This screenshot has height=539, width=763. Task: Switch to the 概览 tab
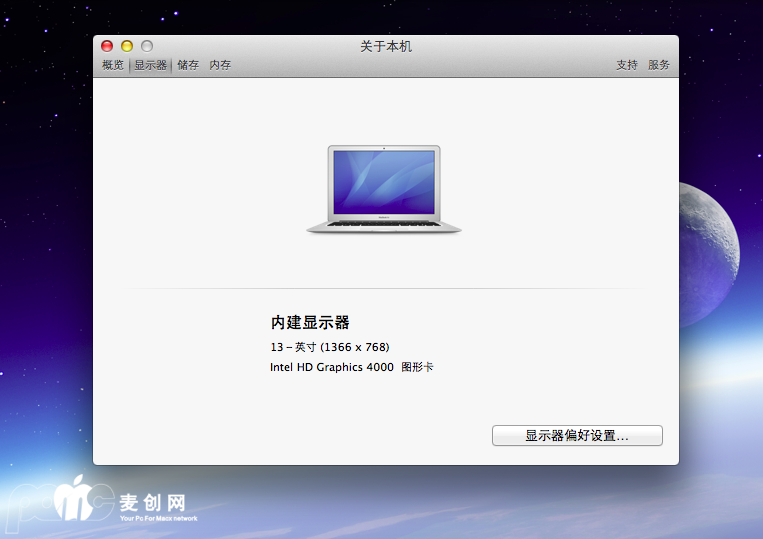(x=113, y=65)
